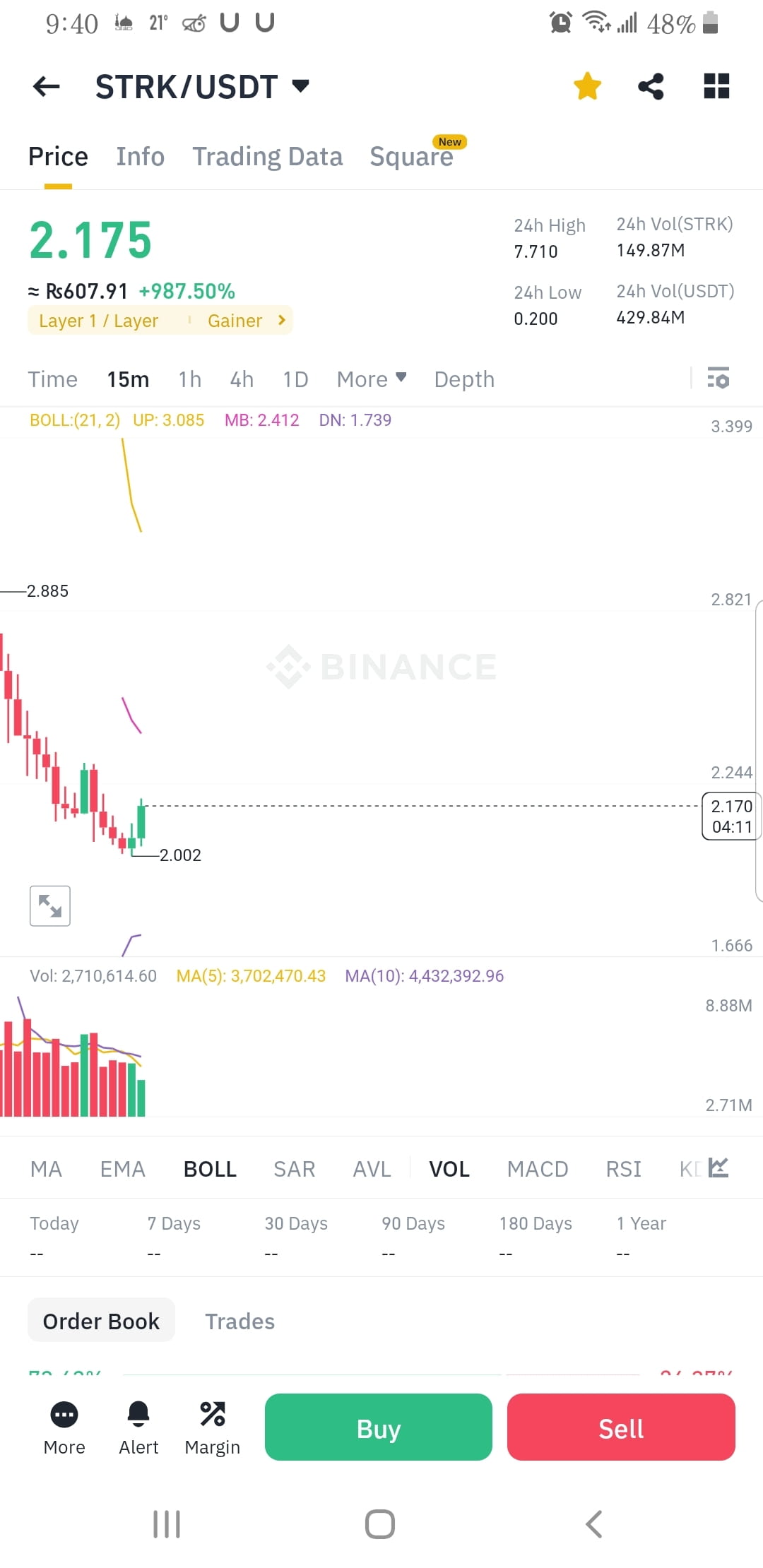Click the back arrow to exit the pair
This screenshot has width=763, height=1568.
pyautogui.click(x=45, y=86)
